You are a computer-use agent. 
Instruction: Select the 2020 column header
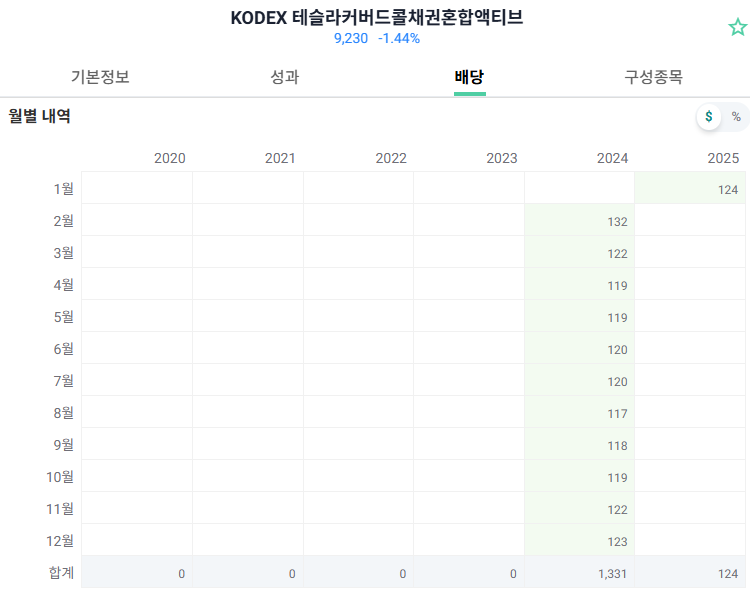pyautogui.click(x=170, y=158)
